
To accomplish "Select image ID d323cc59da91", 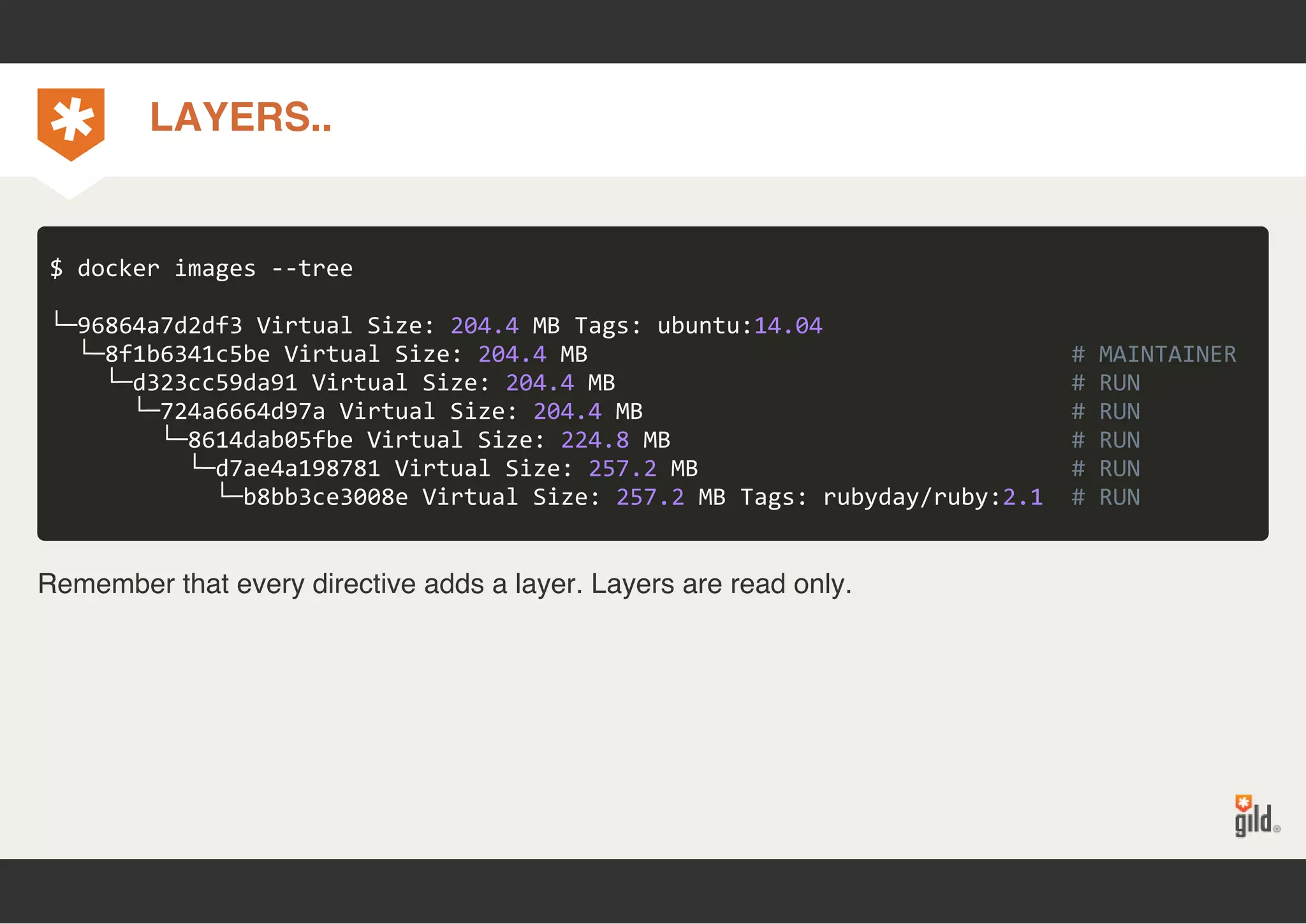I will (x=215, y=383).
